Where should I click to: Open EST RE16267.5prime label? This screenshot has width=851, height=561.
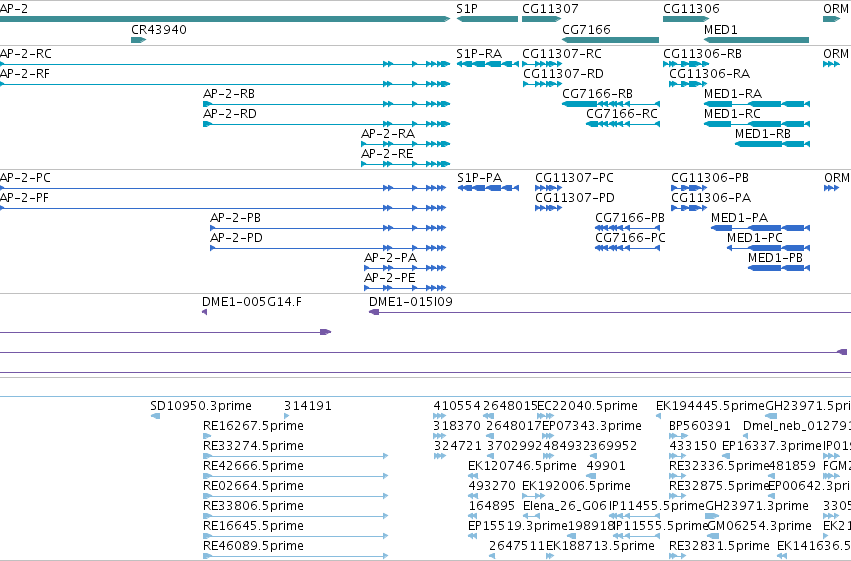253,426
